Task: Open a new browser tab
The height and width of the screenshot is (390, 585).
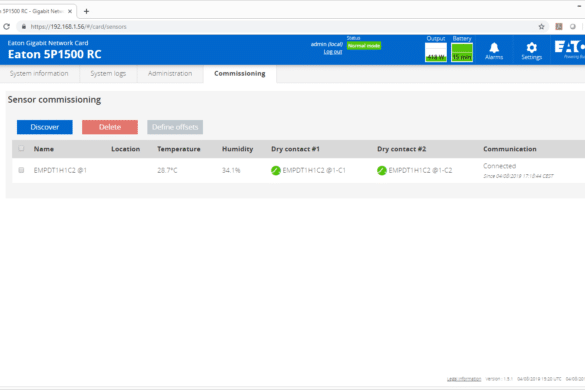Action: tap(86, 11)
